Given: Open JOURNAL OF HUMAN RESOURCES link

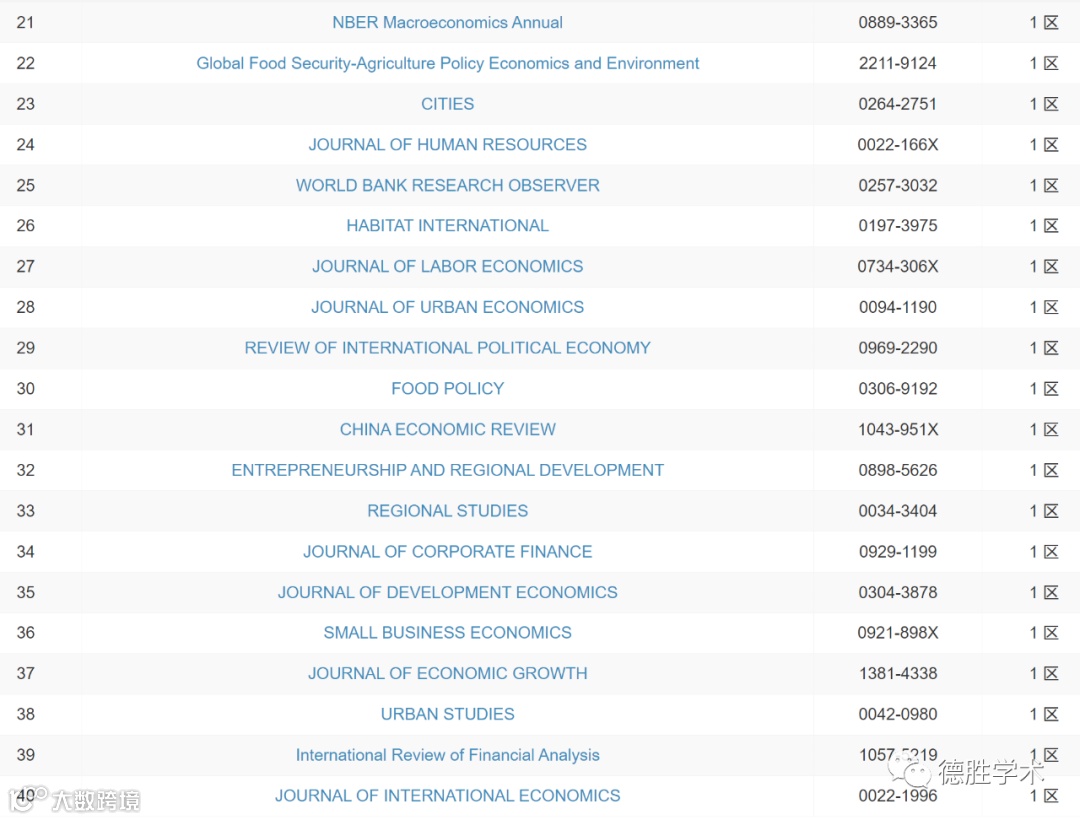Looking at the screenshot, I should click(448, 145).
